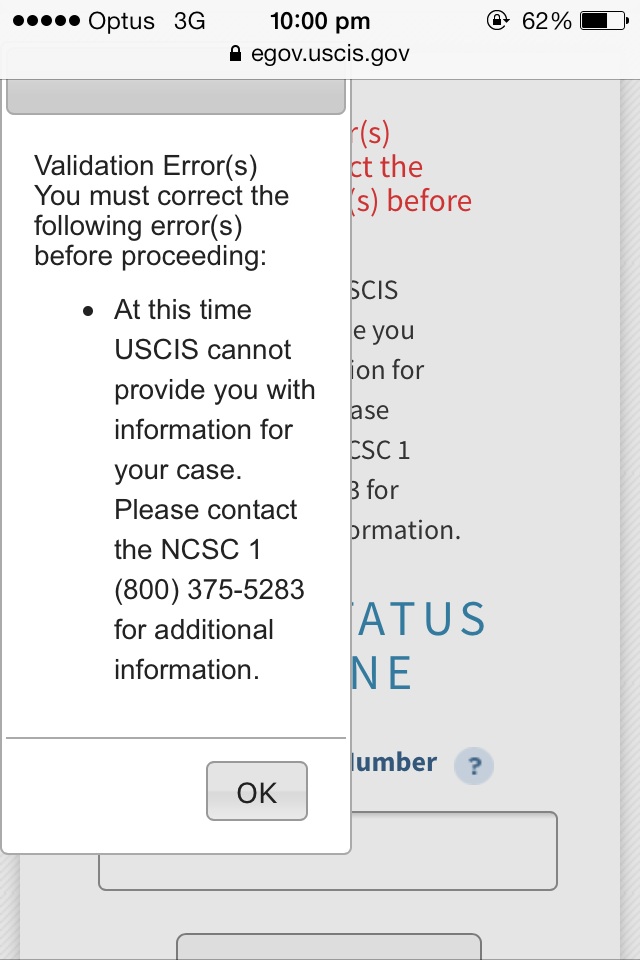Tap the egov.uscis.gov address bar

tap(320, 54)
